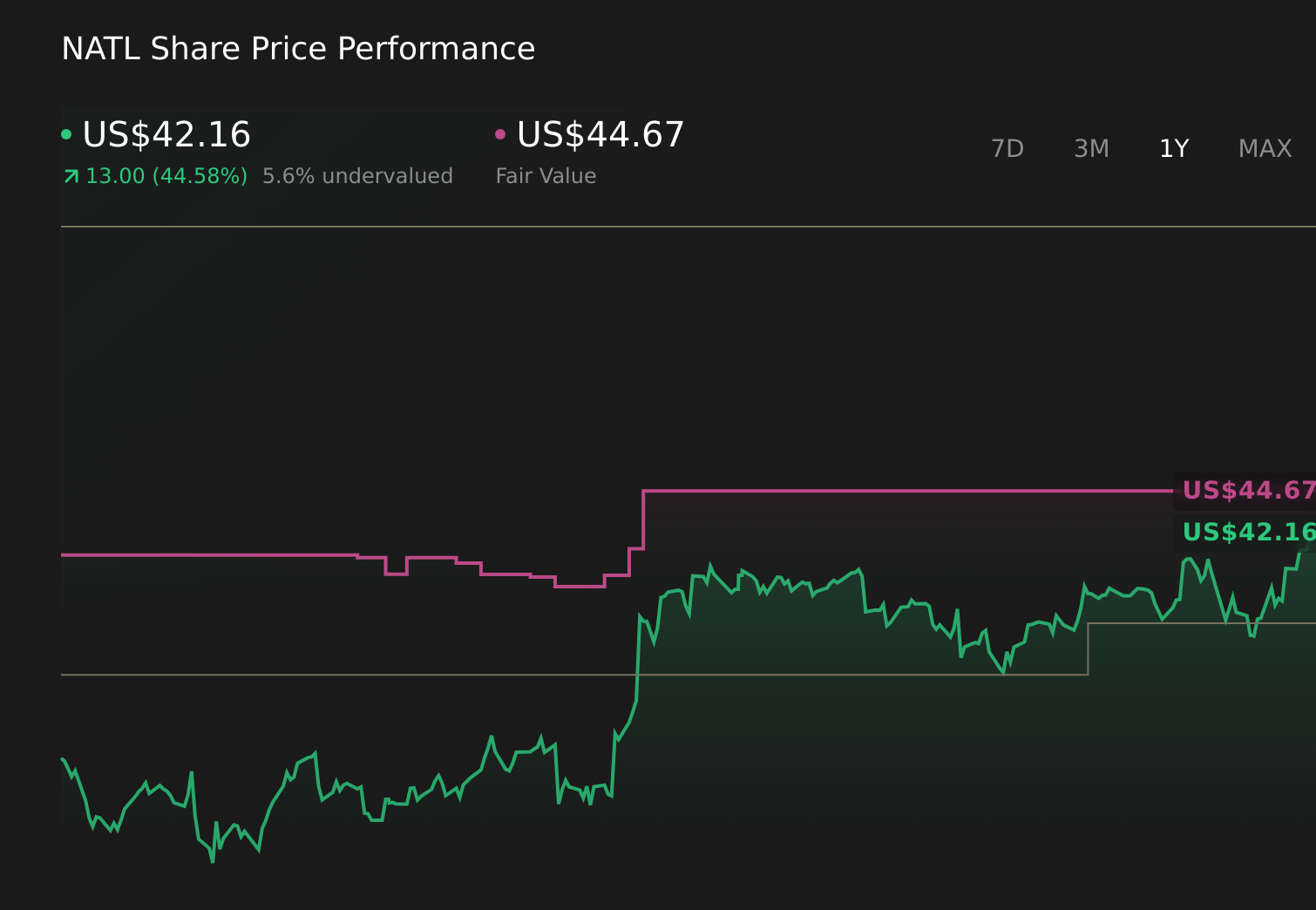1316x910 pixels.
Task: Click the green shaded area under the price line
Action: pos(784,741)
